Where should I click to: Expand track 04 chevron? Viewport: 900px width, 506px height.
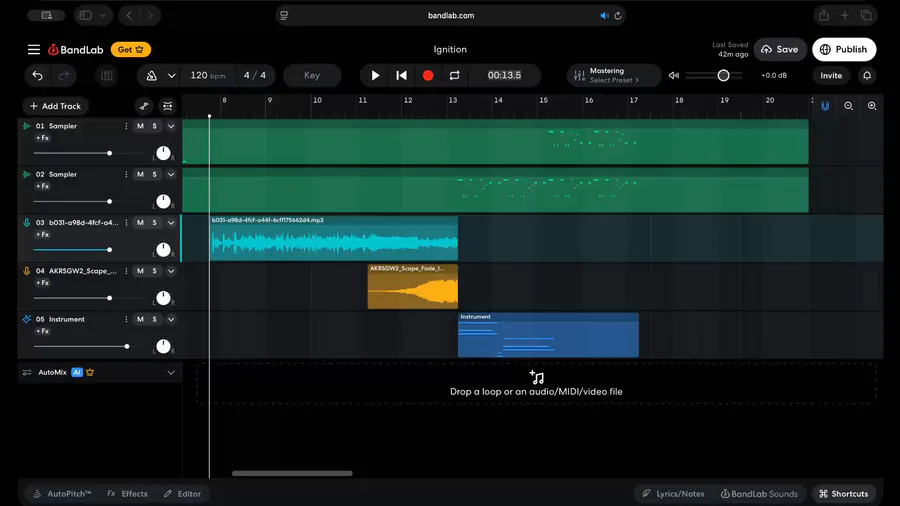click(171, 271)
